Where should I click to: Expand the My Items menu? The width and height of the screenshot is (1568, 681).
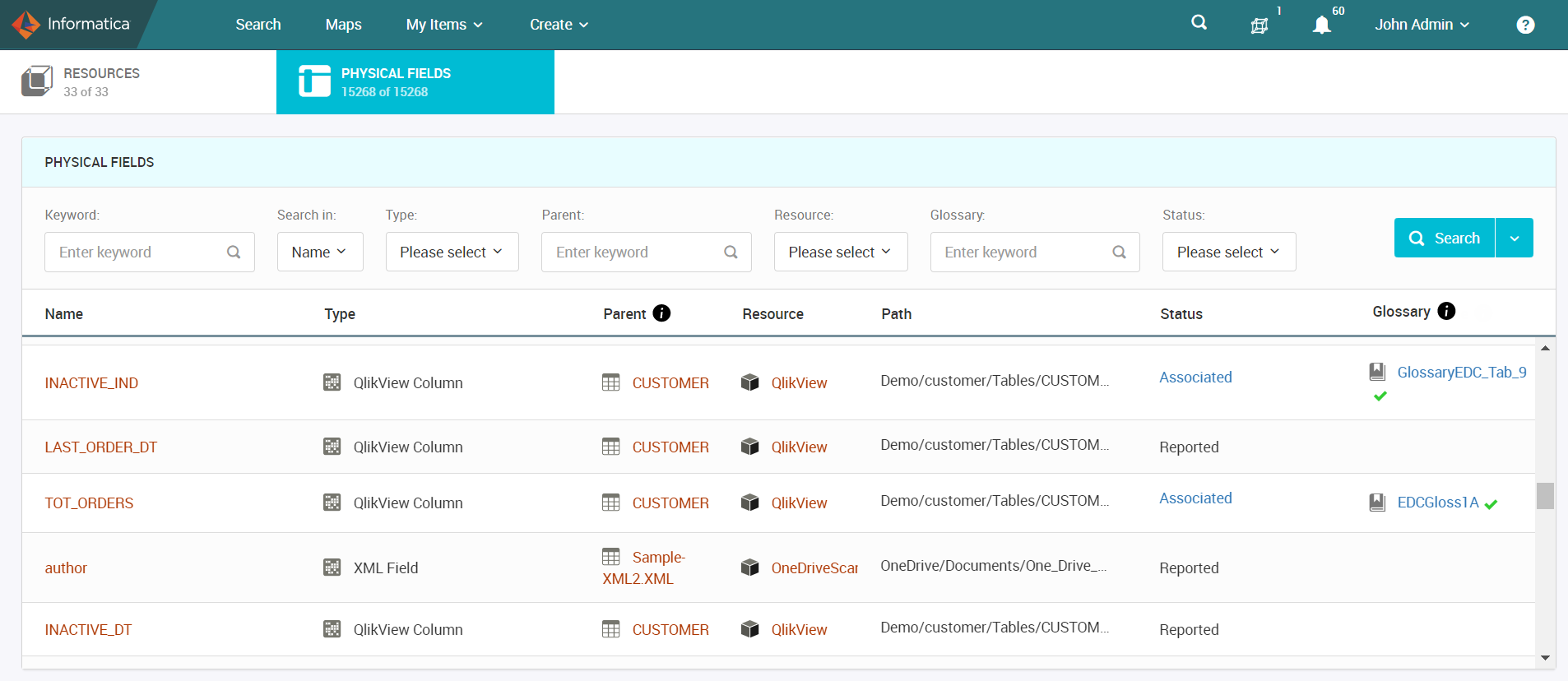(444, 25)
